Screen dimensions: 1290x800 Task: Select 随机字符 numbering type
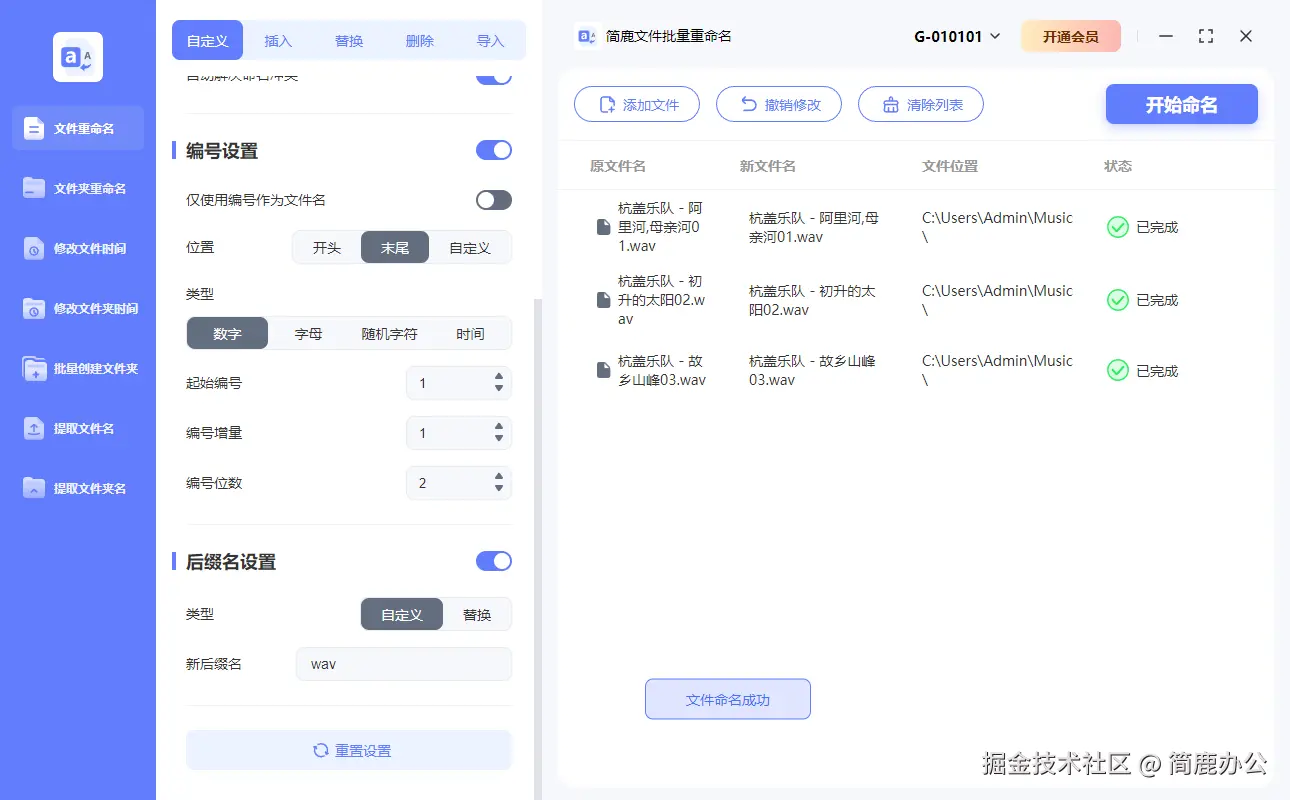[390, 333]
